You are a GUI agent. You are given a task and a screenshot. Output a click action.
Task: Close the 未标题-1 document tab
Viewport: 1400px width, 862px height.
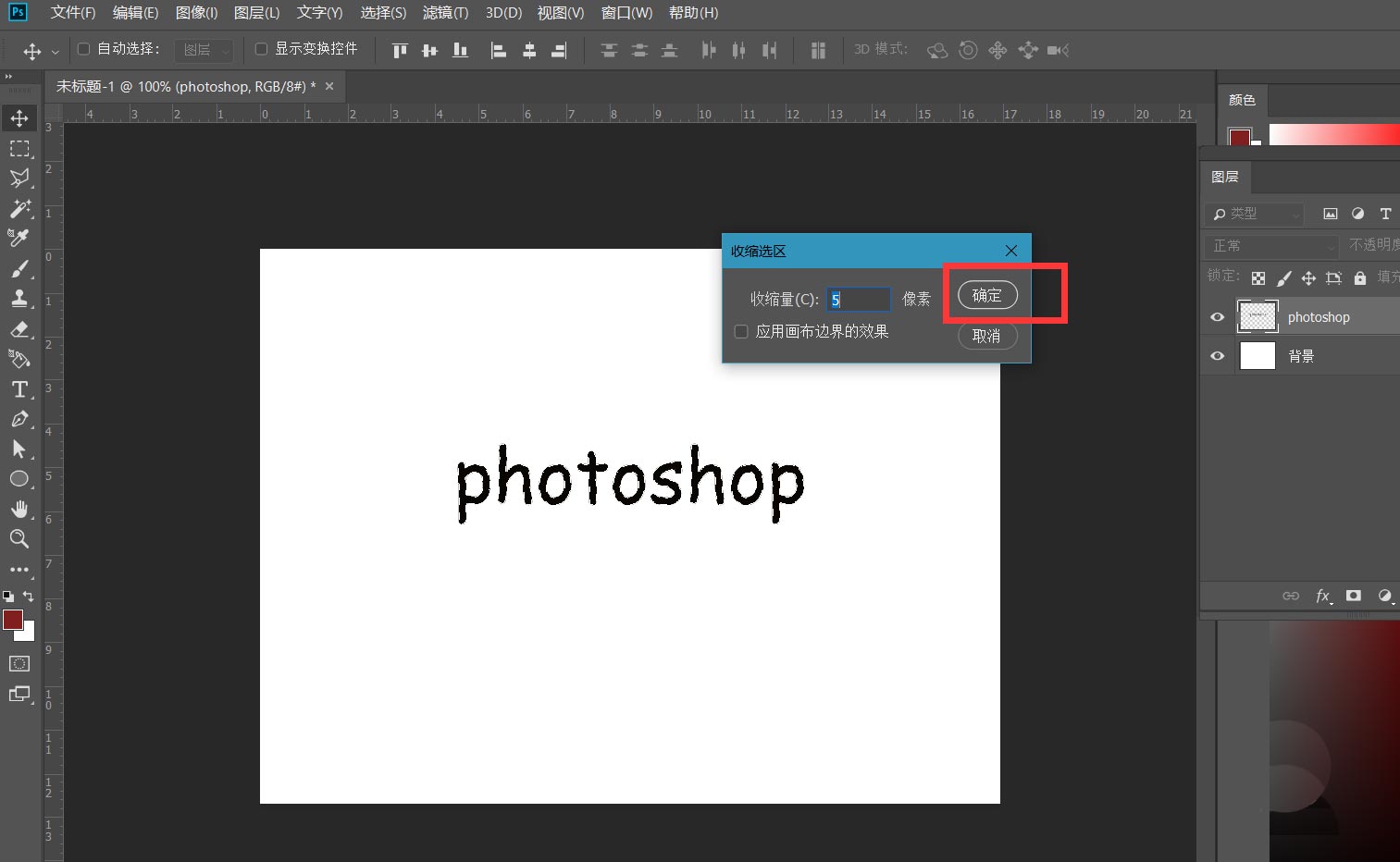[x=329, y=86]
